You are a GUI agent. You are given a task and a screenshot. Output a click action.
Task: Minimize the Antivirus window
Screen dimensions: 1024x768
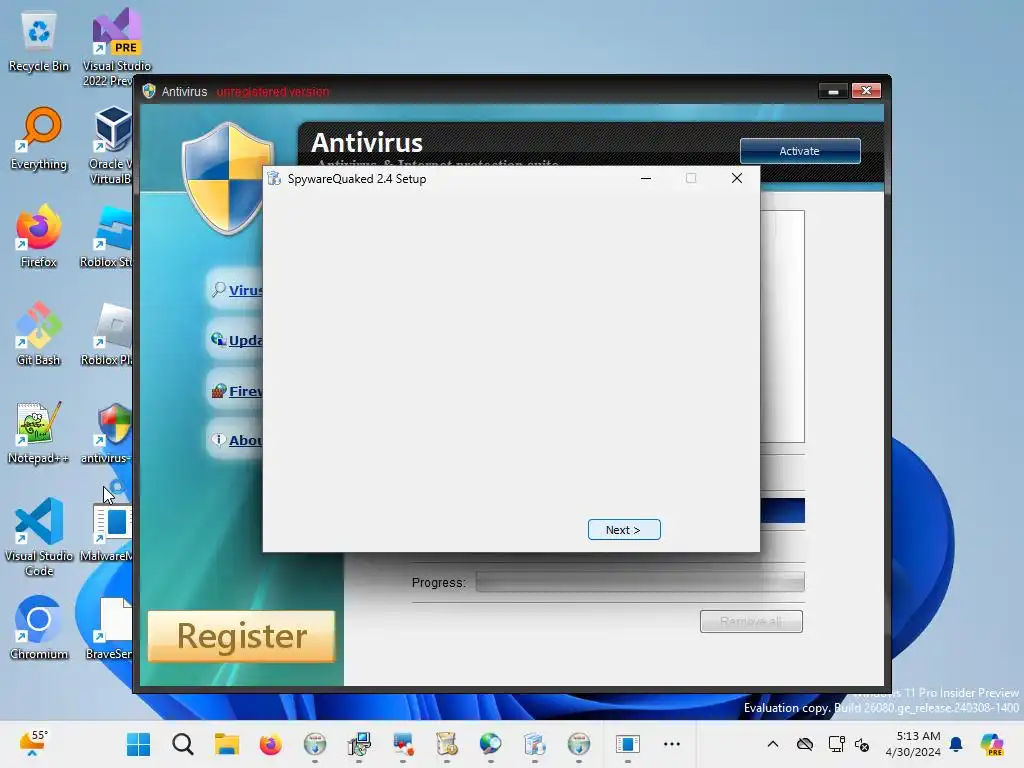coord(833,91)
